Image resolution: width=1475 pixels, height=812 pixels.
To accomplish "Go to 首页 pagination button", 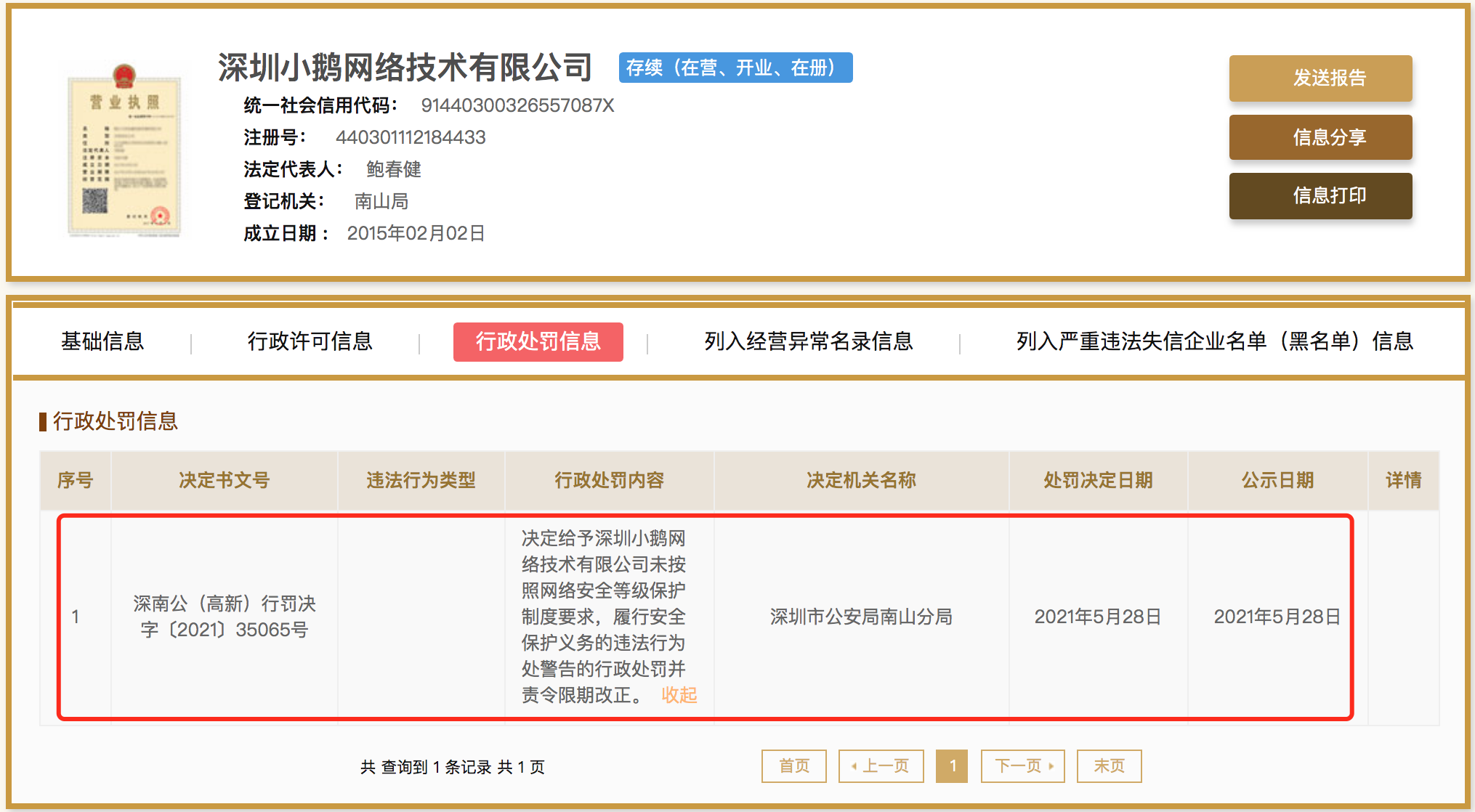I will click(793, 766).
